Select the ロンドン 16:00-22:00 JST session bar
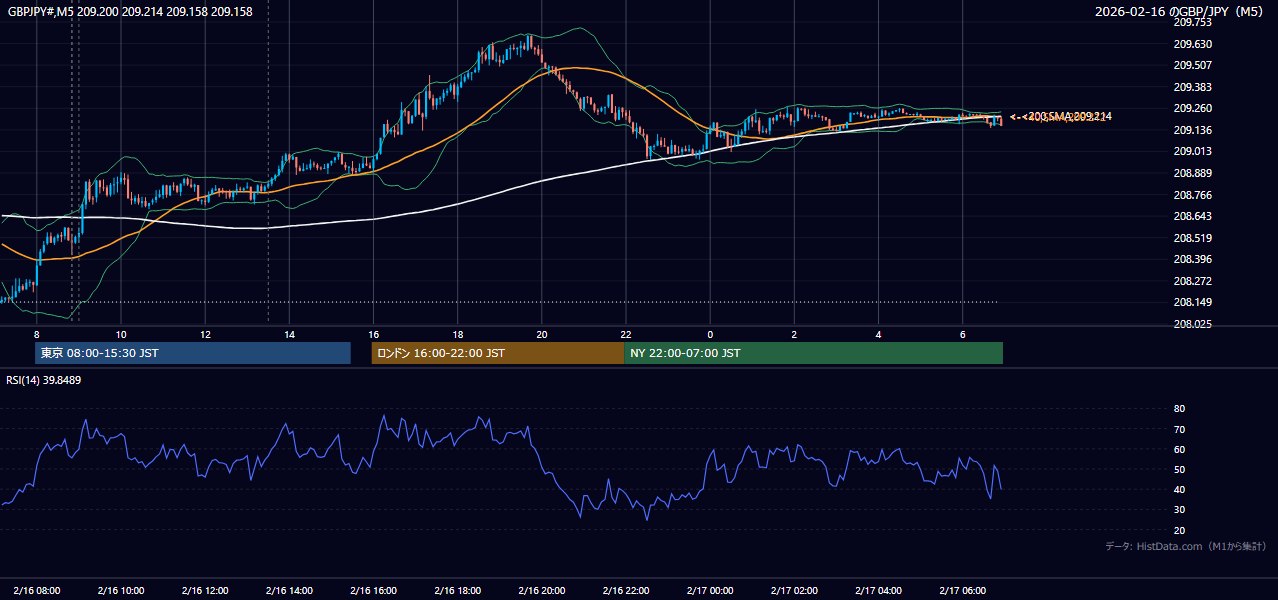 [x=497, y=353]
